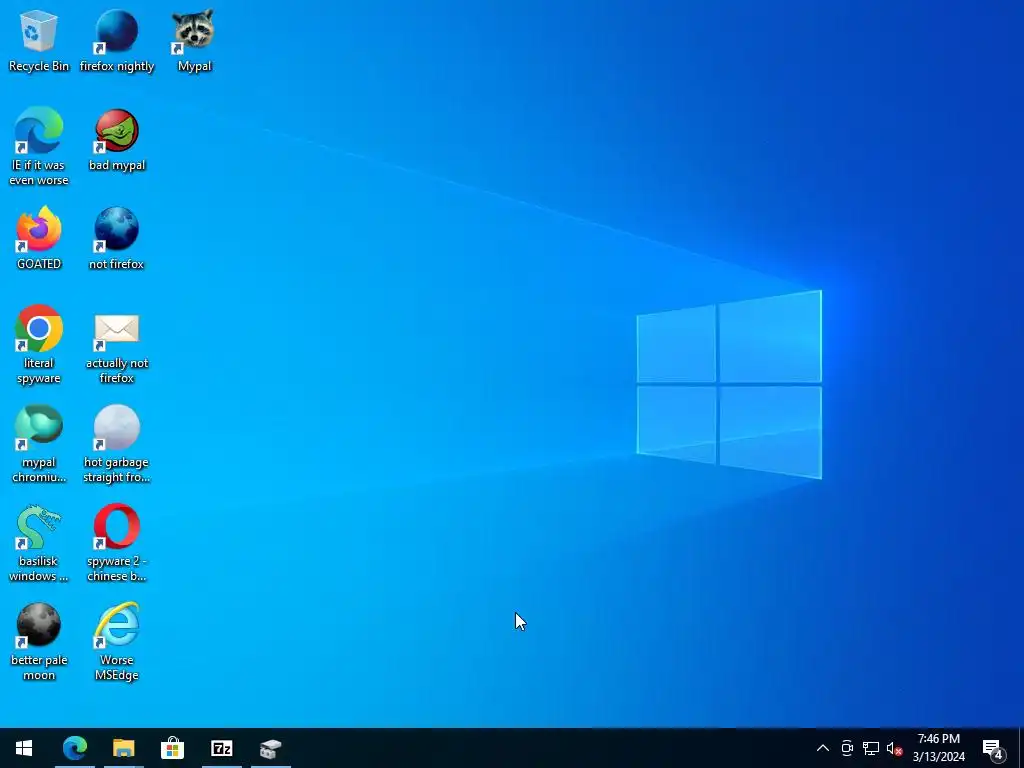This screenshot has height=768, width=1024.
Task: Select the GOATED Firefox shortcut
Action: pyautogui.click(x=39, y=238)
